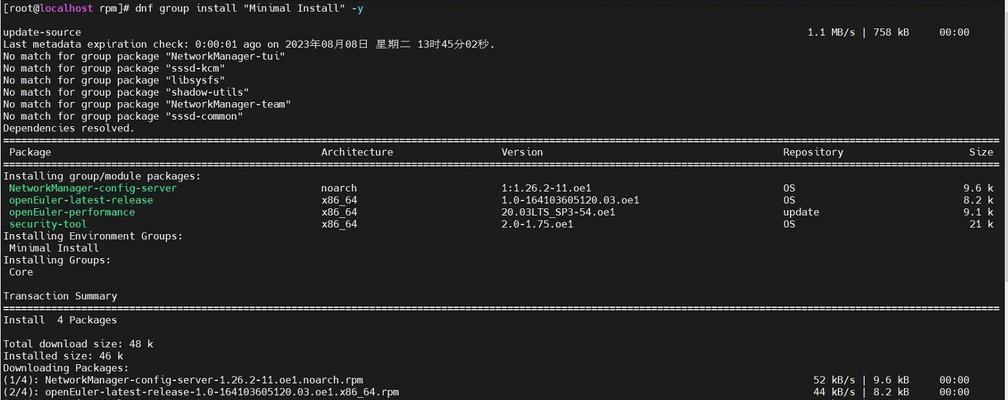Click the Install 4 Packages line
The width and height of the screenshot is (1008, 400).
tap(60, 320)
